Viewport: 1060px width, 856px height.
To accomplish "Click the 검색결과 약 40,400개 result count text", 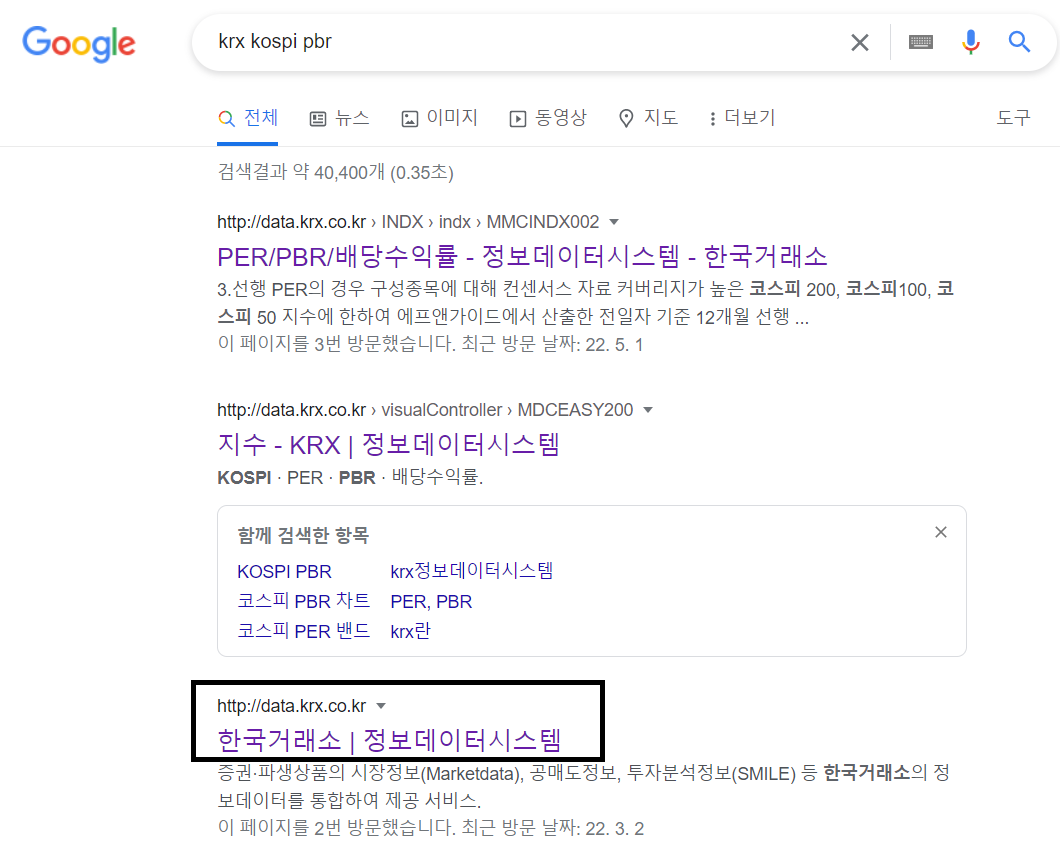I will pos(335,172).
